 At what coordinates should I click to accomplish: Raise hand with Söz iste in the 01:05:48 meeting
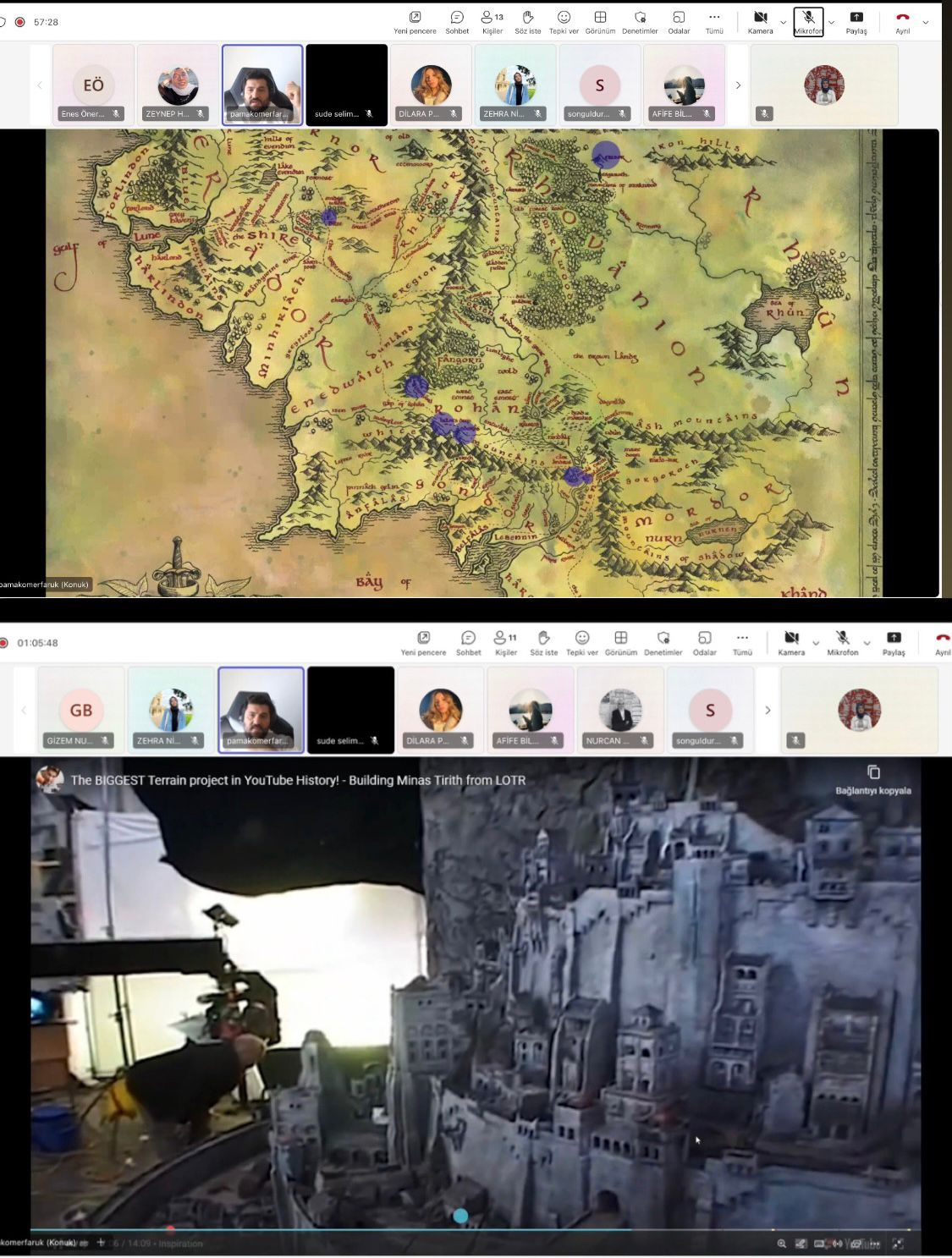pos(543,642)
